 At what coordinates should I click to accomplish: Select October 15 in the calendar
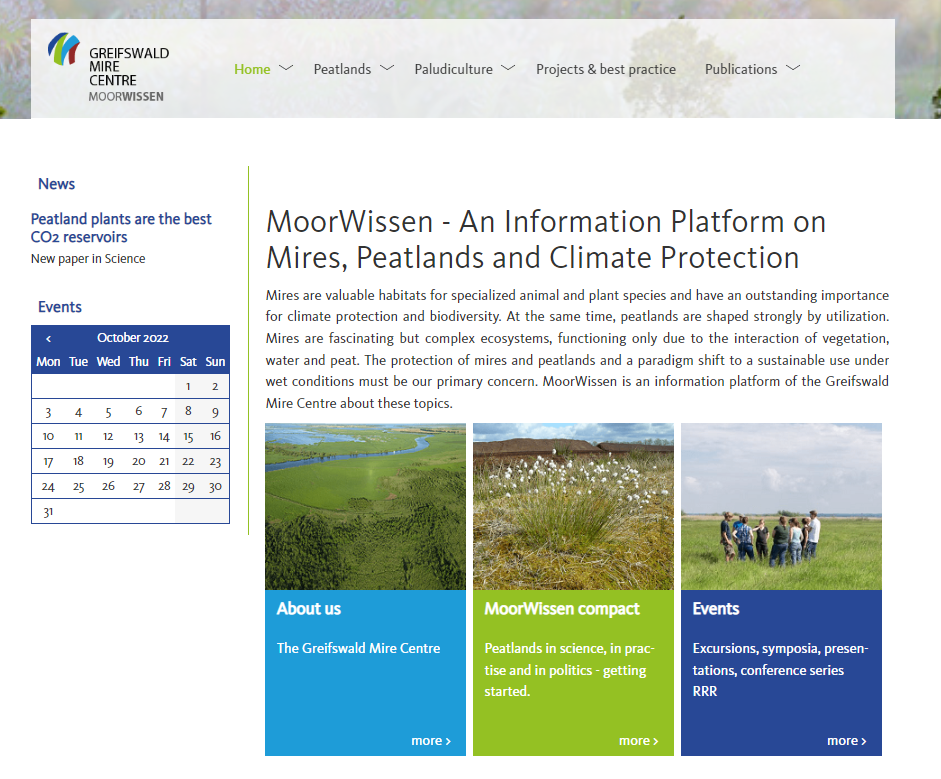(188, 436)
